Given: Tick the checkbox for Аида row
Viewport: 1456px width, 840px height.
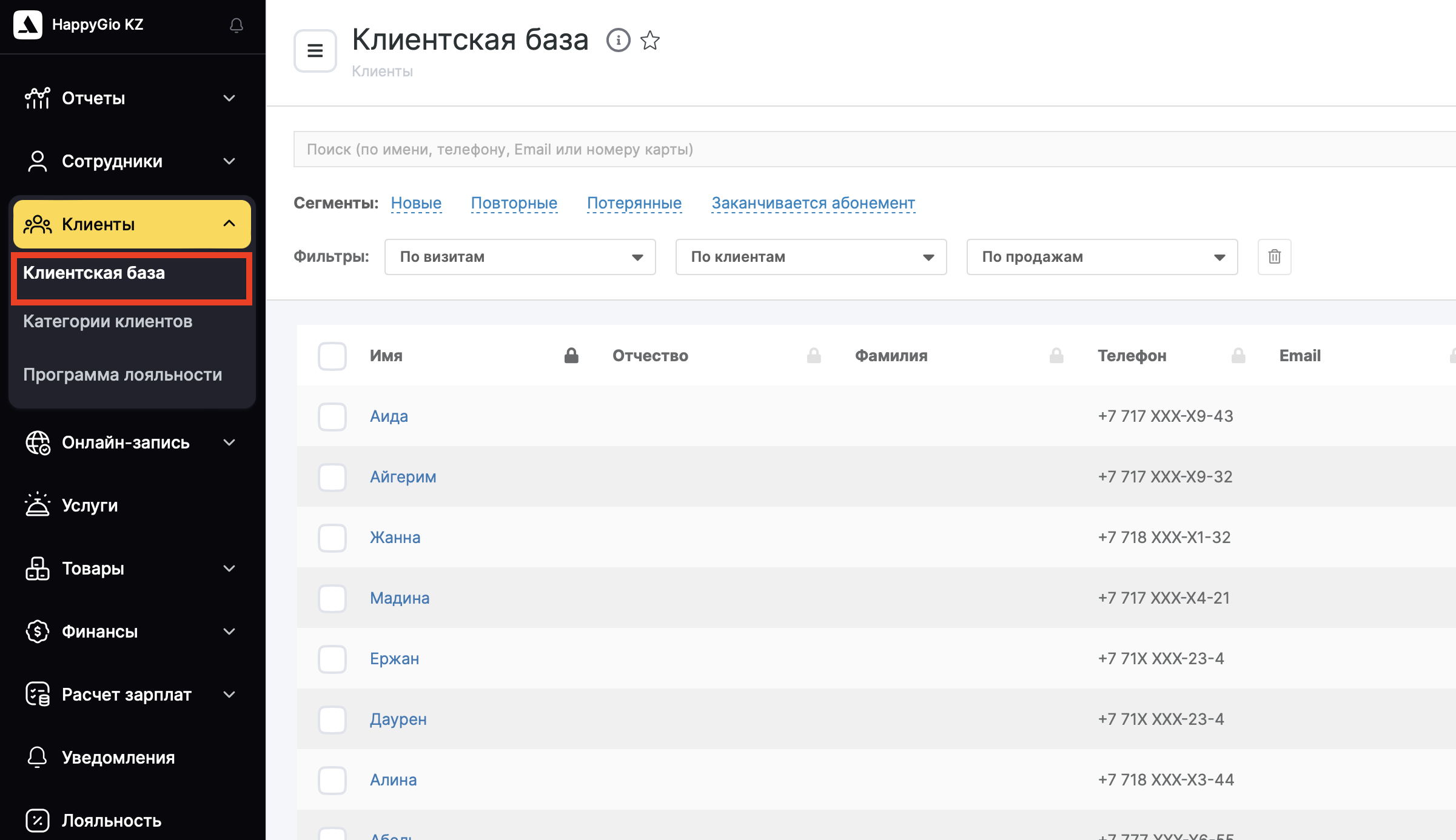Looking at the screenshot, I should (332, 416).
